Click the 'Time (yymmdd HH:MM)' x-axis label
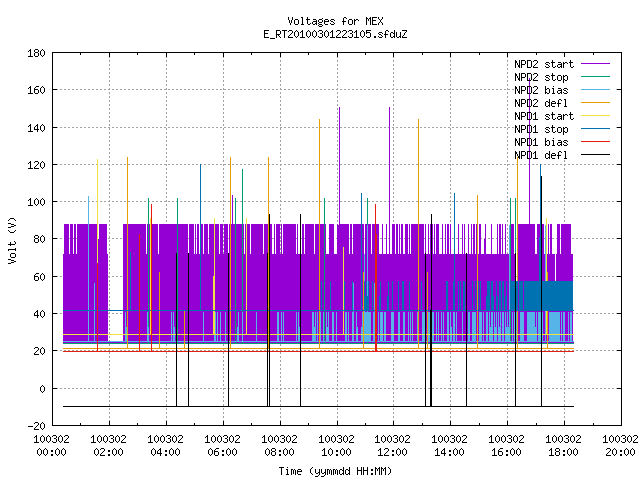The width and height of the screenshot is (640, 480). point(335,471)
